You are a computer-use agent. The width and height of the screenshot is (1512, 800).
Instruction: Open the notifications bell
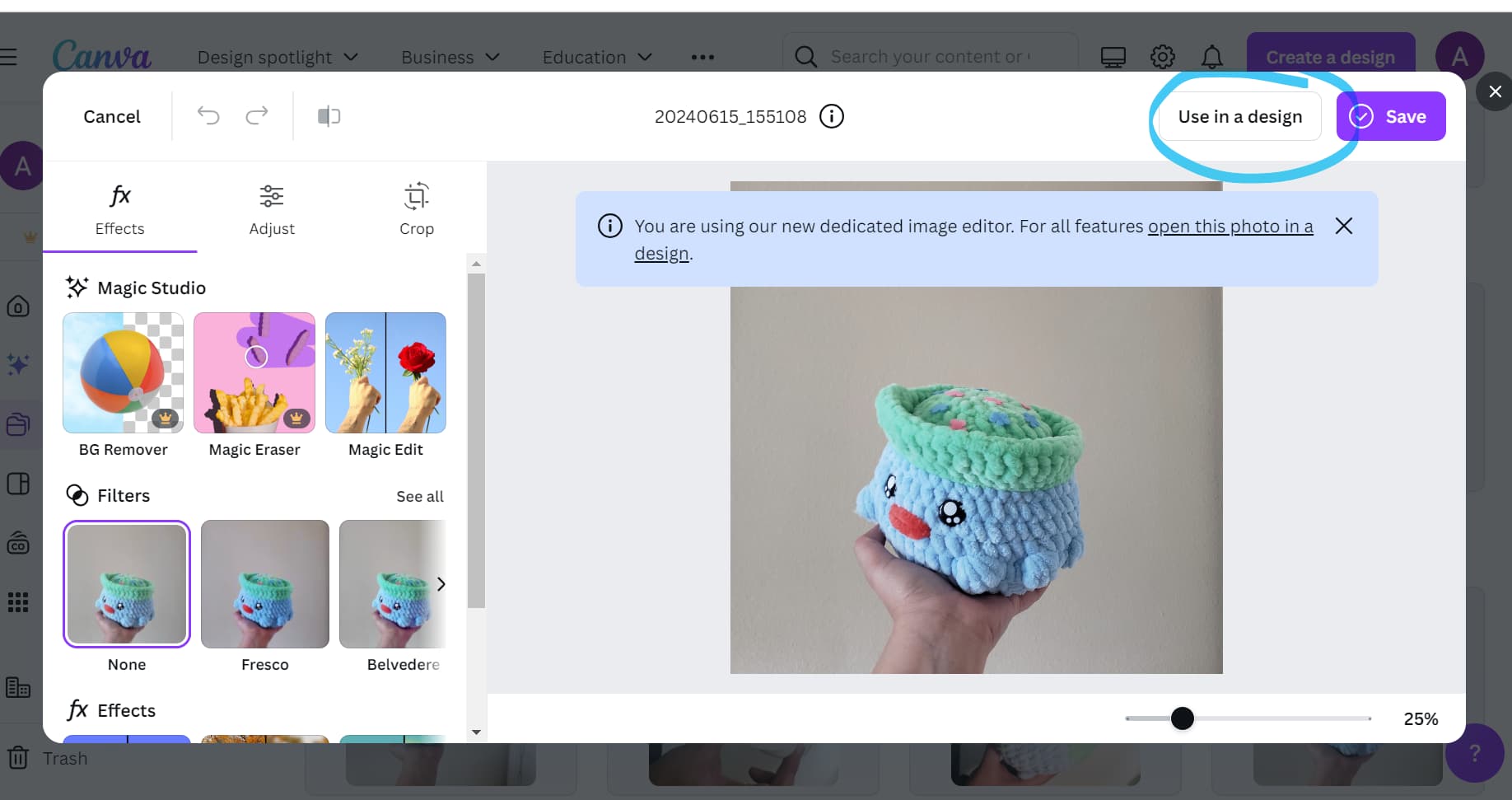pos(1211,57)
